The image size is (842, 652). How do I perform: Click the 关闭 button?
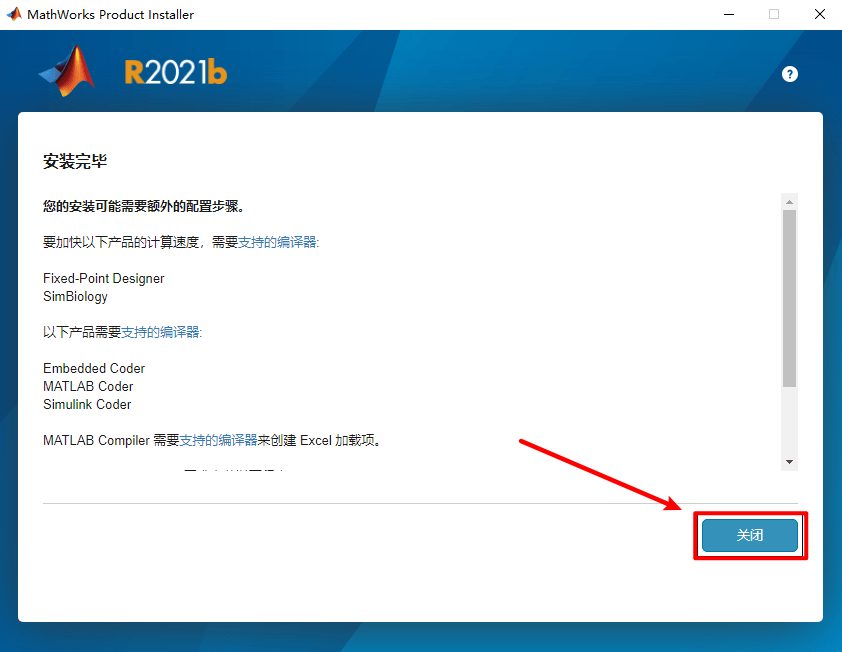[x=750, y=535]
